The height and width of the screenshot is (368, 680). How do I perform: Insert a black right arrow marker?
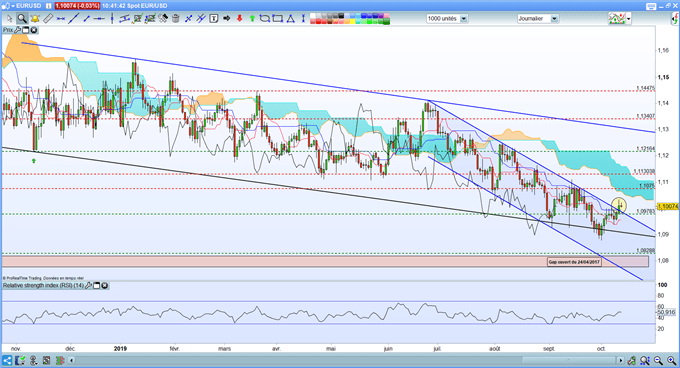tap(226, 19)
